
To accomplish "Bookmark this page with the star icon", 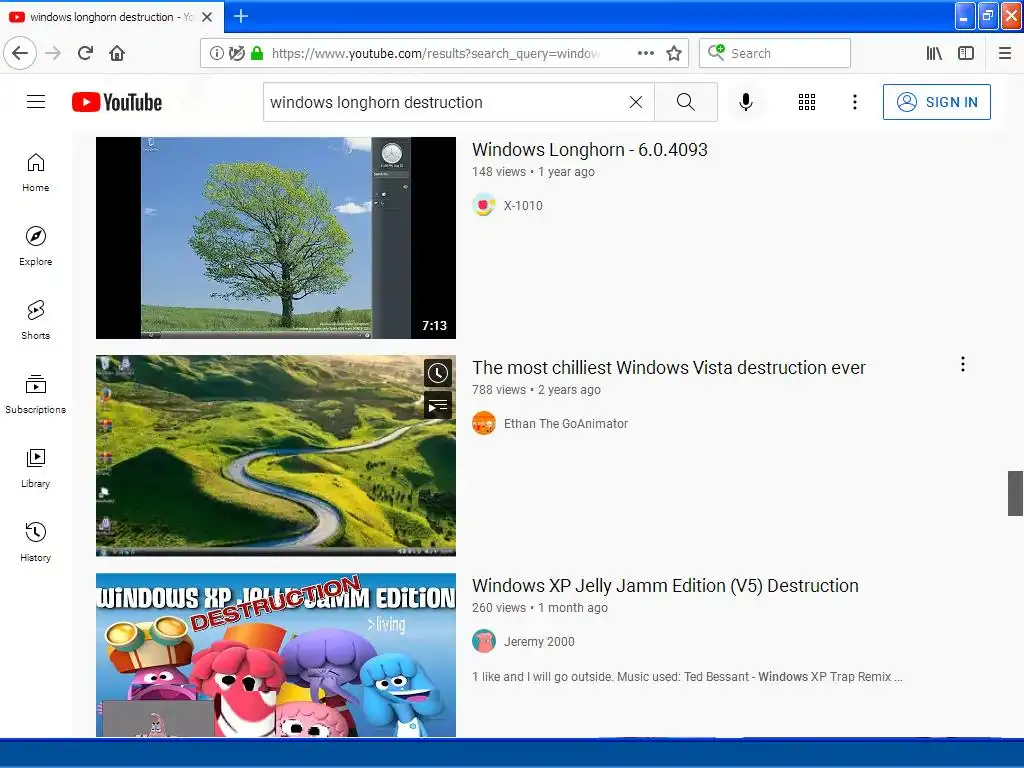I will [674, 53].
